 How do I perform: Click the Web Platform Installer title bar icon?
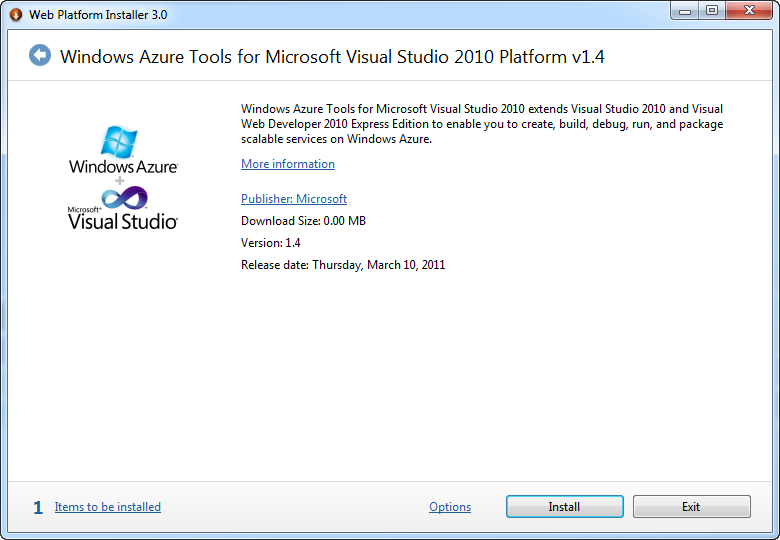15,15
